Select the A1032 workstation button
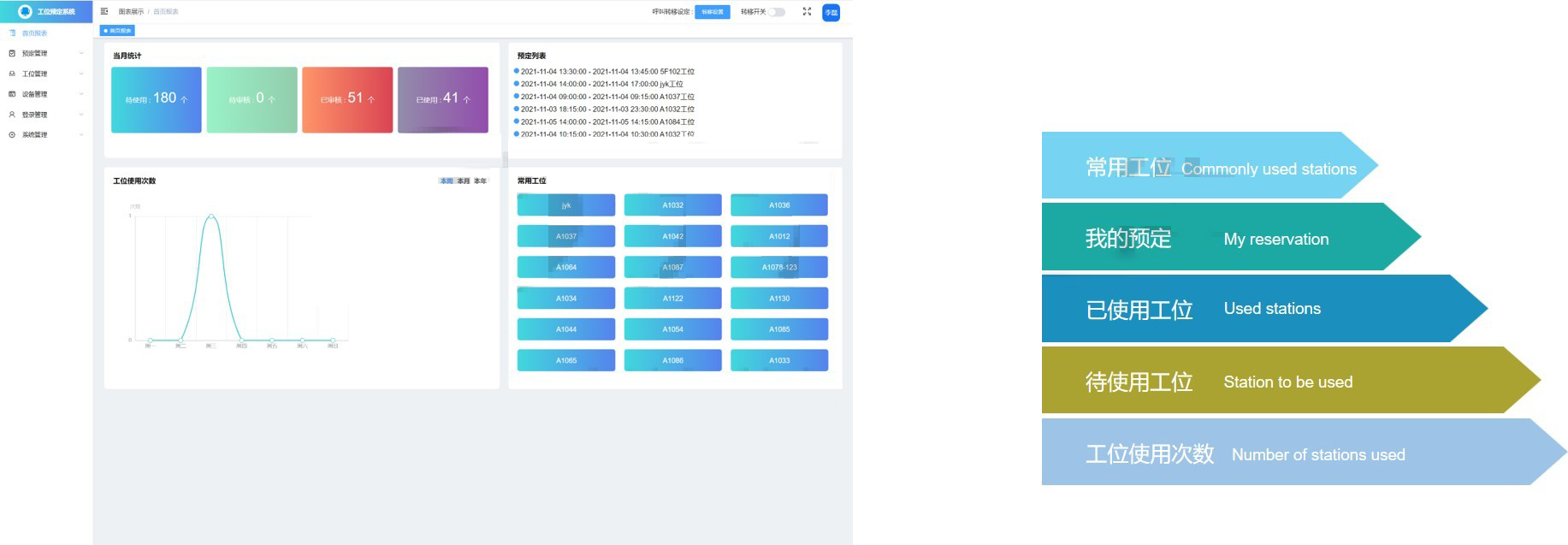This screenshot has height=545, width=1568. click(672, 205)
